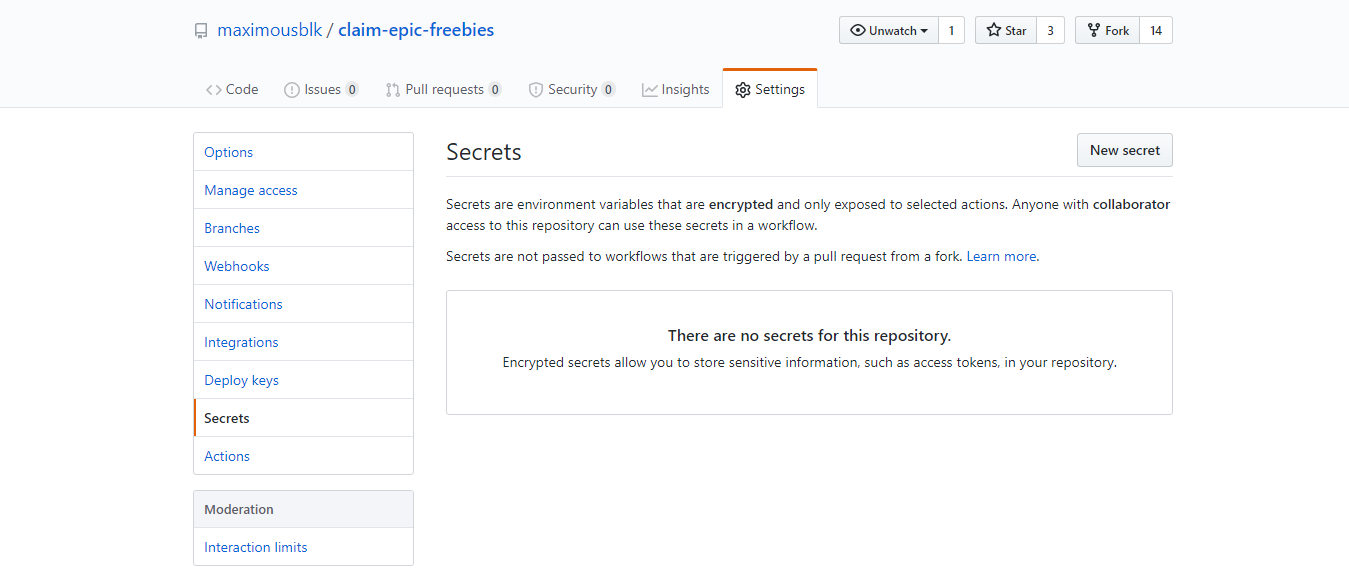Click the Pull requests icon
The height and width of the screenshot is (581, 1349).
click(x=393, y=90)
